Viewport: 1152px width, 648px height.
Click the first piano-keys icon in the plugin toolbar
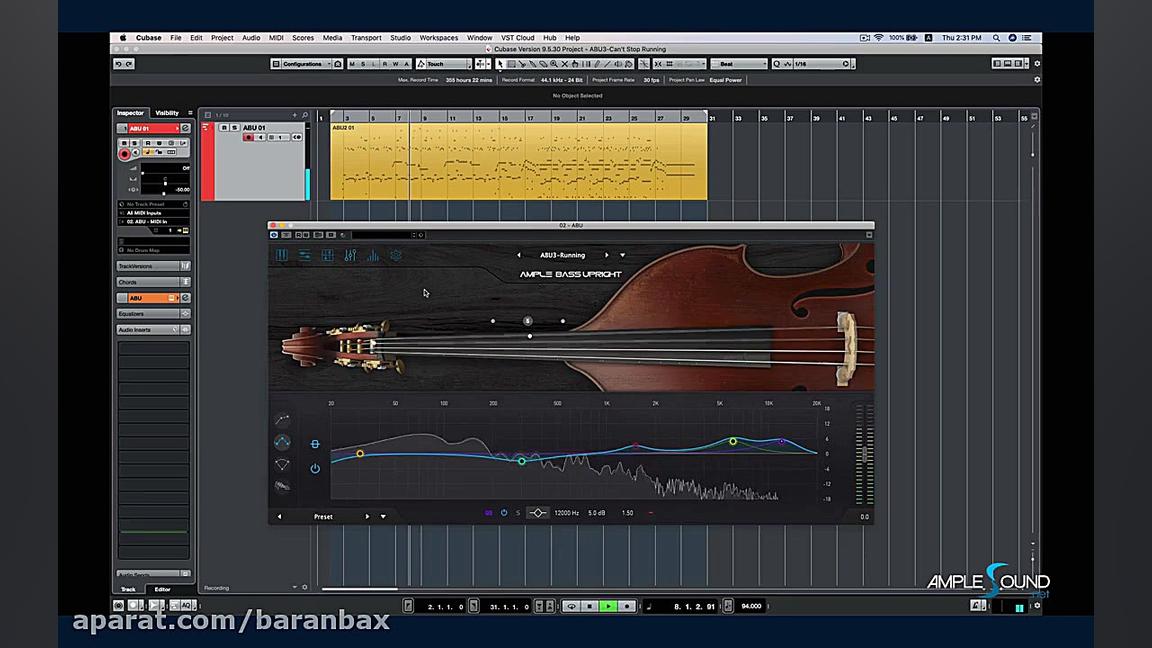(282, 256)
